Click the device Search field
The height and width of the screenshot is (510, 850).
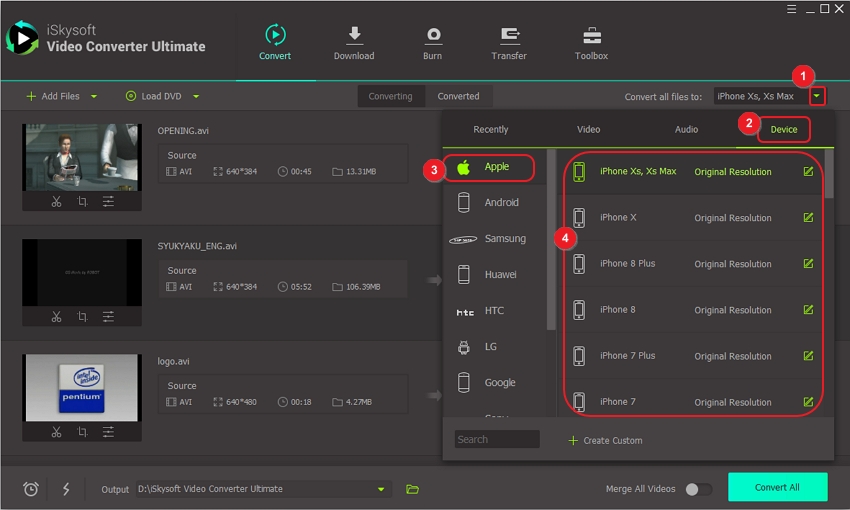tap(497, 439)
